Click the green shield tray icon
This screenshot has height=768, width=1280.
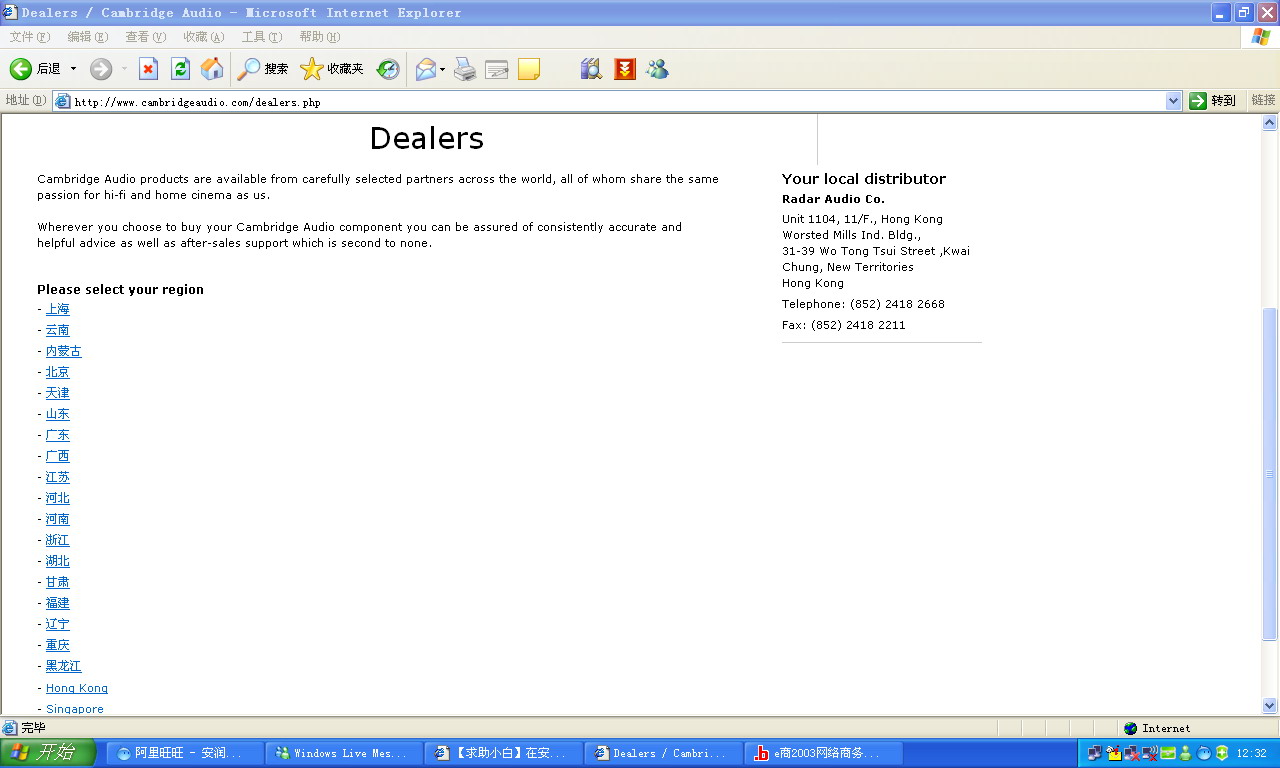[x=1222, y=754]
